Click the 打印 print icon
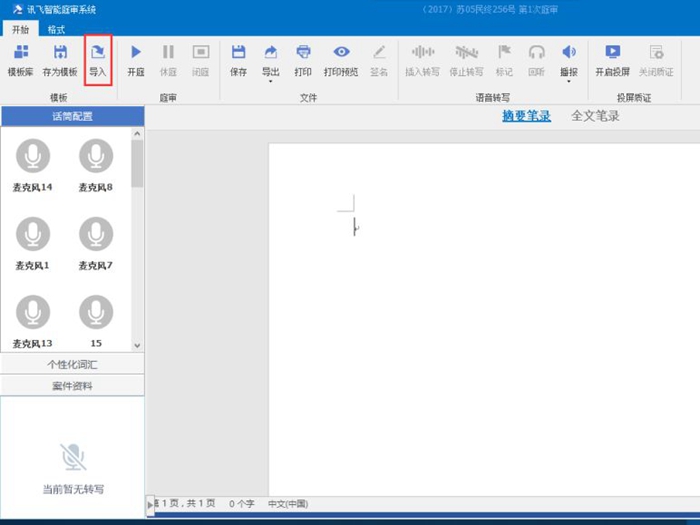Image resolution: width=700 pixels, height=525 pixels. point(303,59)
